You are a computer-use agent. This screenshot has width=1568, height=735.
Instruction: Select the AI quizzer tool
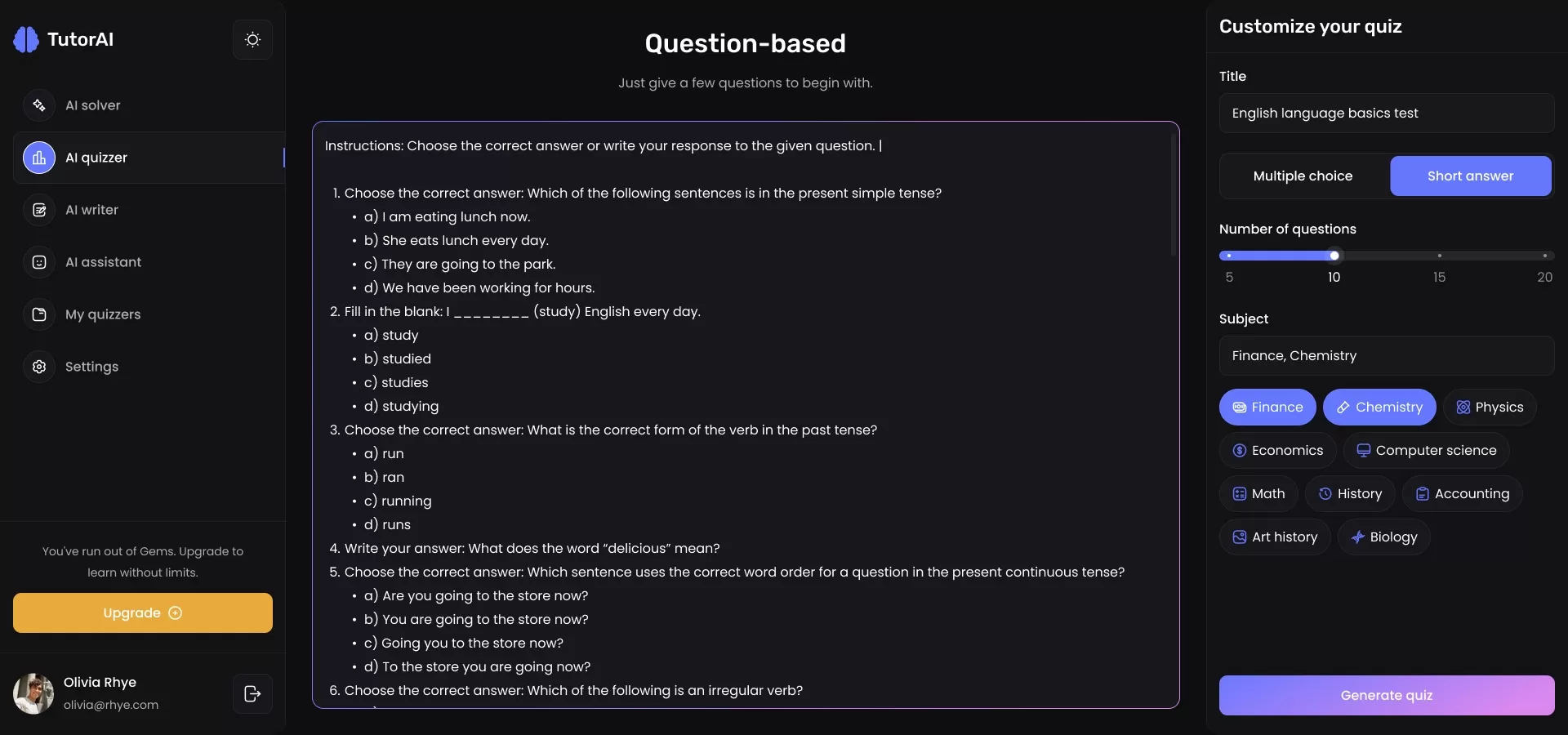[96, 158]
